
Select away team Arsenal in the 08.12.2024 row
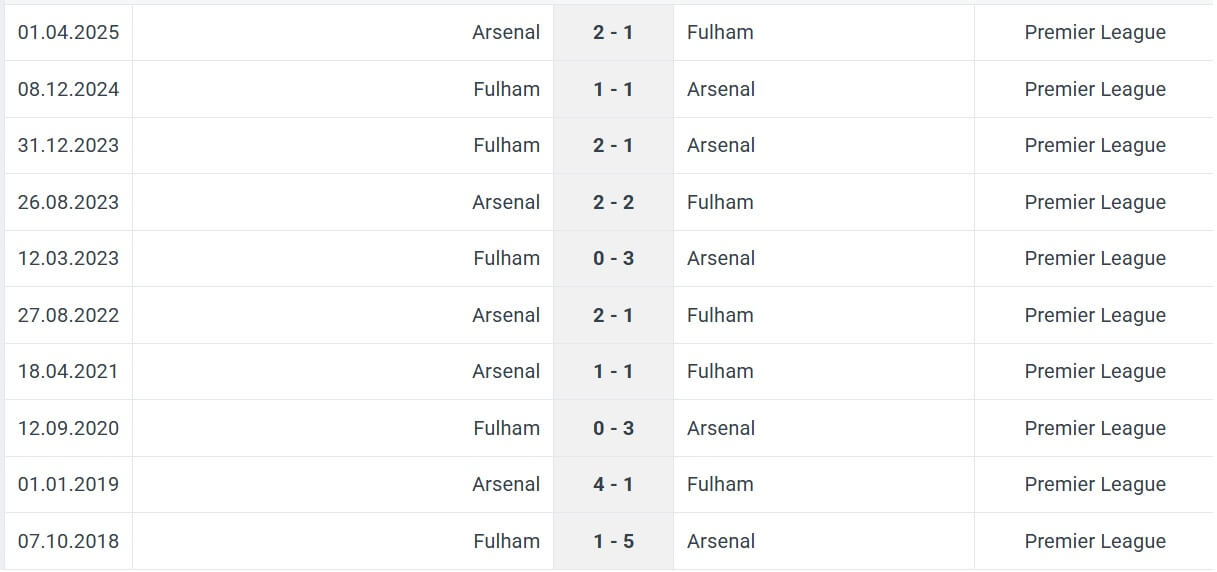click(x=721, y=89)
